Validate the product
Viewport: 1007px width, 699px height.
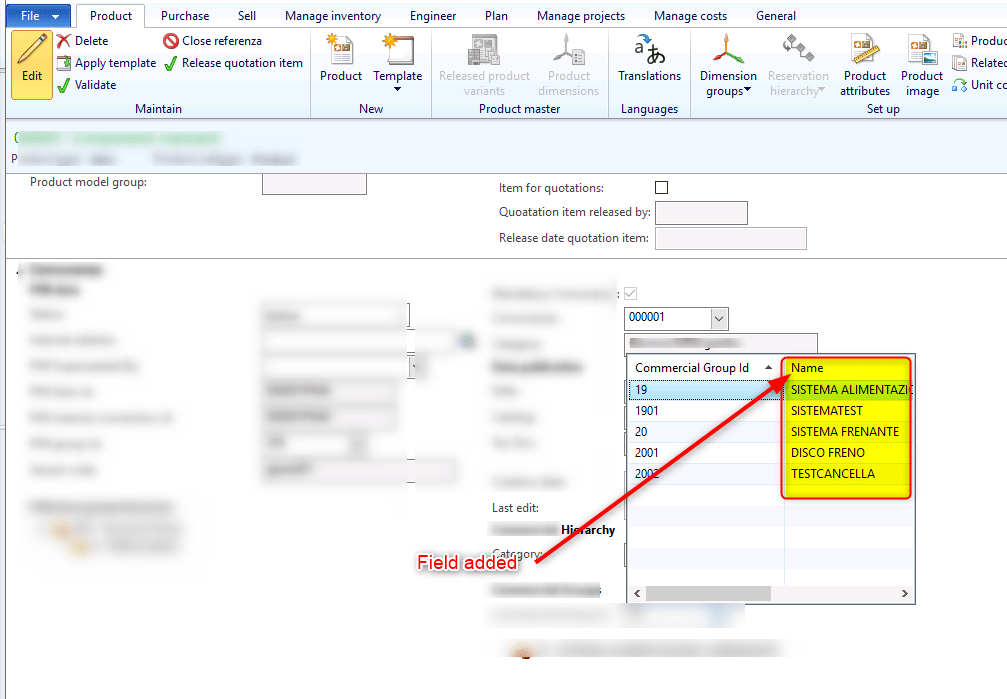point(86,85)
